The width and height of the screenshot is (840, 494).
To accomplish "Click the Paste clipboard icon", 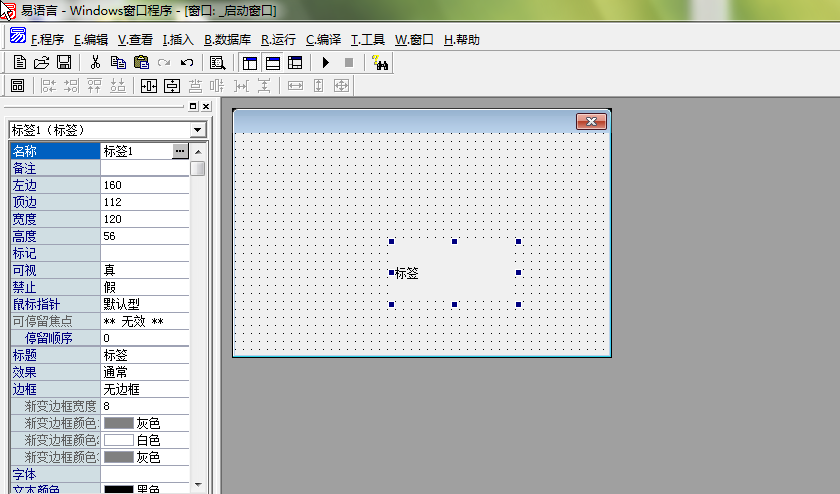I will tap(141, 63).
